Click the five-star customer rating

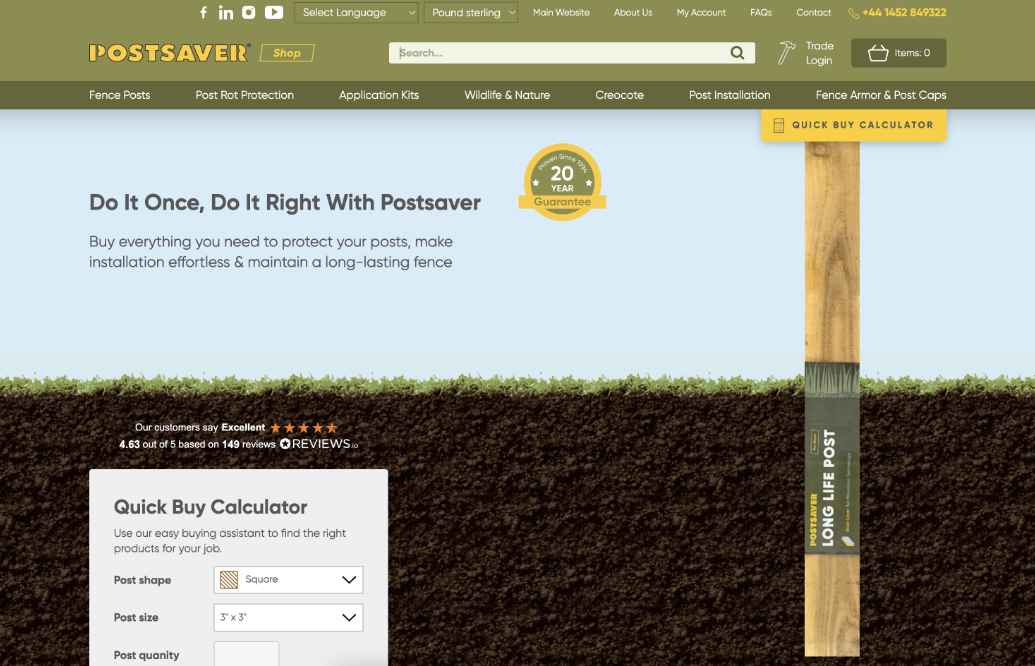point(304,428)
